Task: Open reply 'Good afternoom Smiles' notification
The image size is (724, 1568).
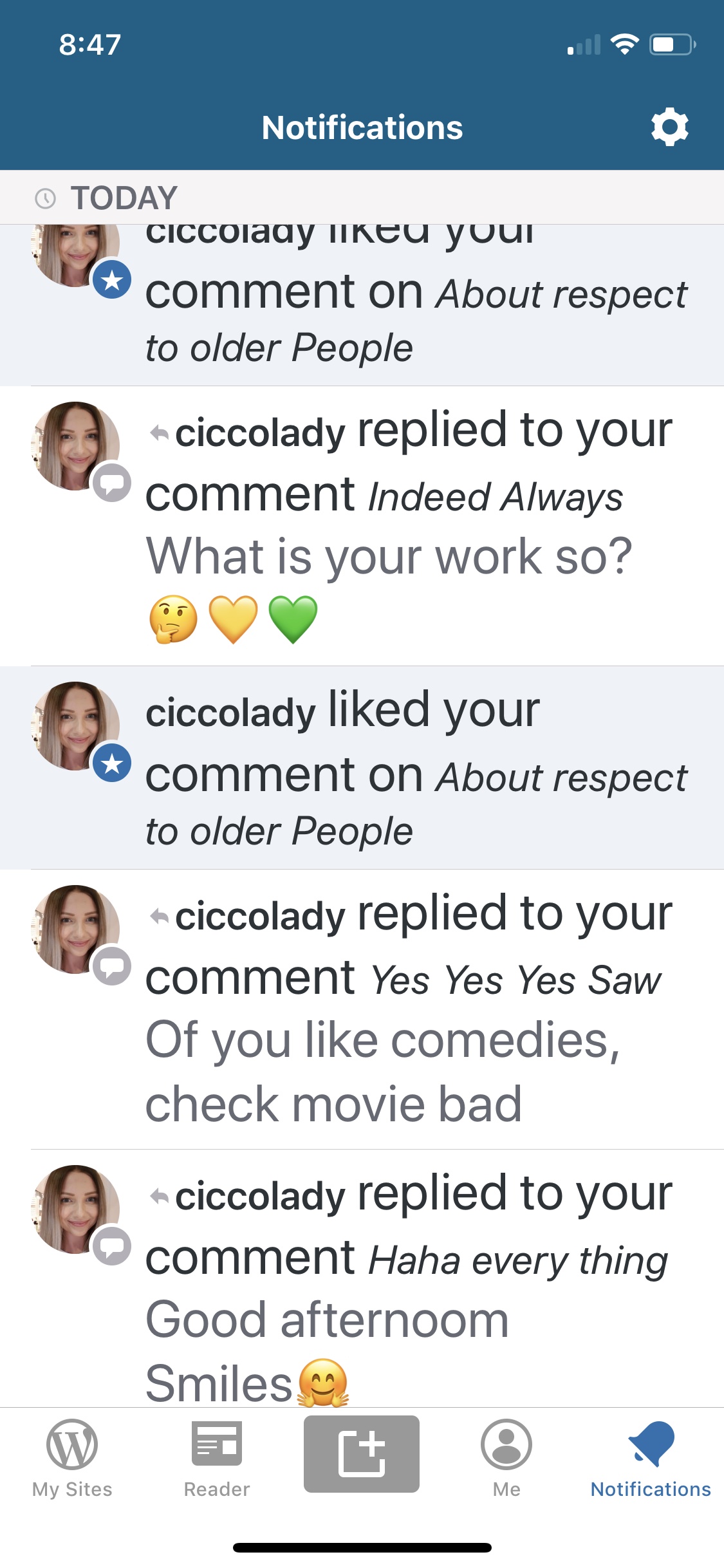Action: pyautogui.click(x=327, y=1350)
